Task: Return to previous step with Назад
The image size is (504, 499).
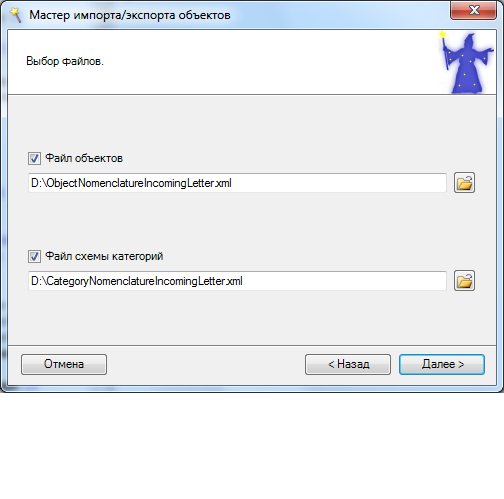Action: click(x=348, y=364)
